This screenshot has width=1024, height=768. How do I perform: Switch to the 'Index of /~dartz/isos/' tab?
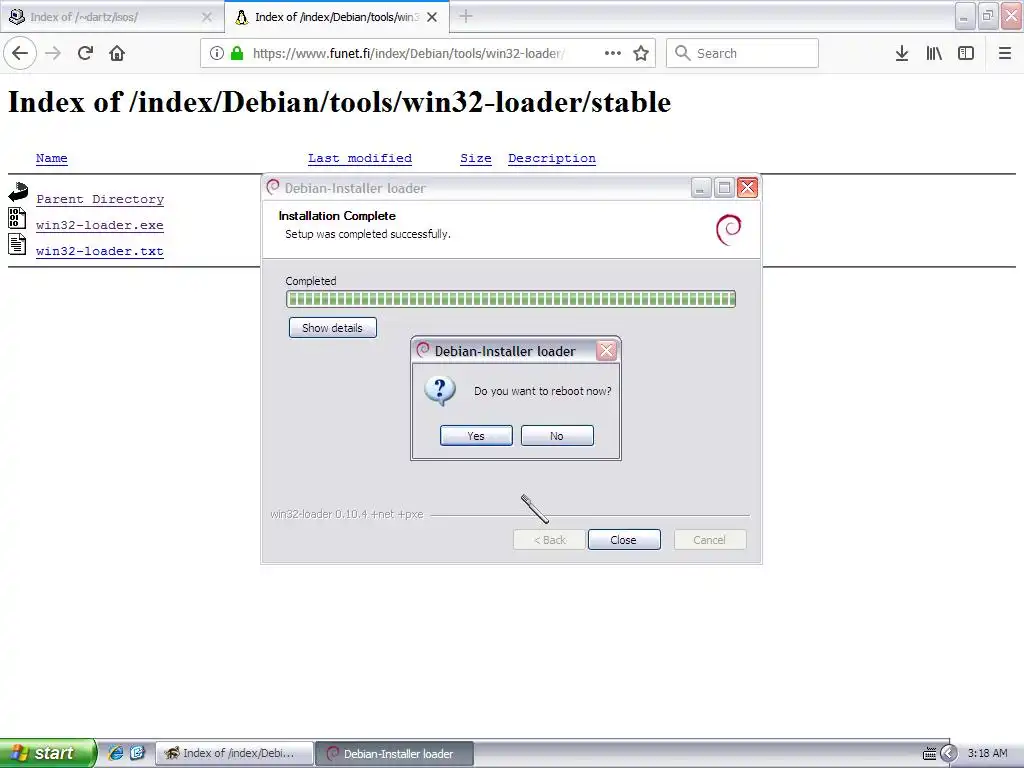[x=112, y=17]
